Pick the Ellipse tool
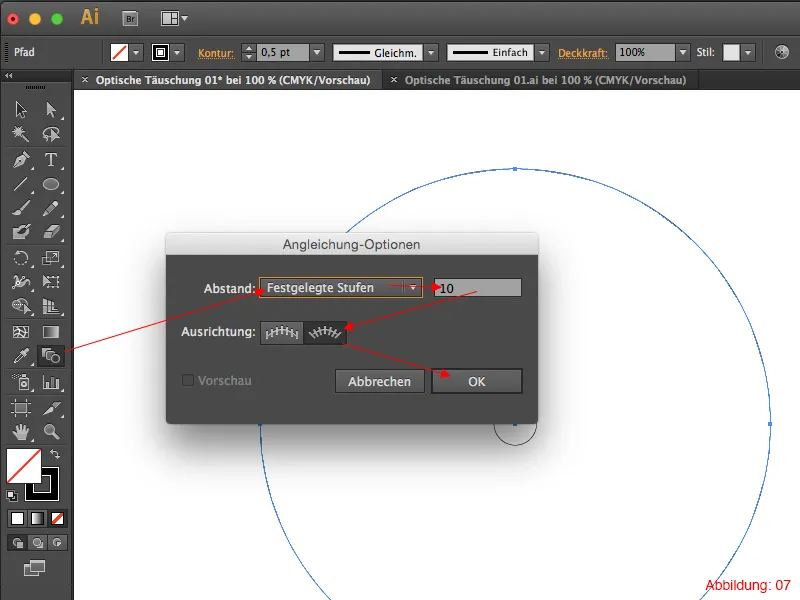800x600 pixels. click(x=51, y=184)
